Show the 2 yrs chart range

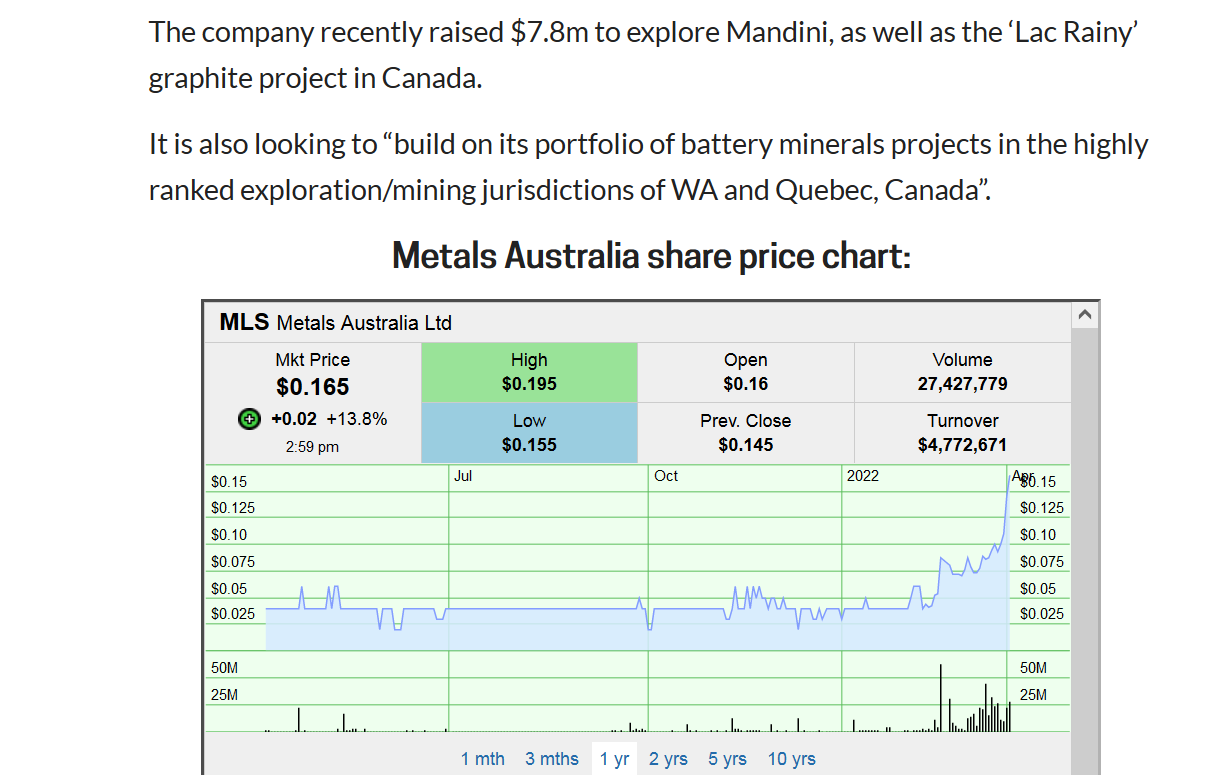668,759
